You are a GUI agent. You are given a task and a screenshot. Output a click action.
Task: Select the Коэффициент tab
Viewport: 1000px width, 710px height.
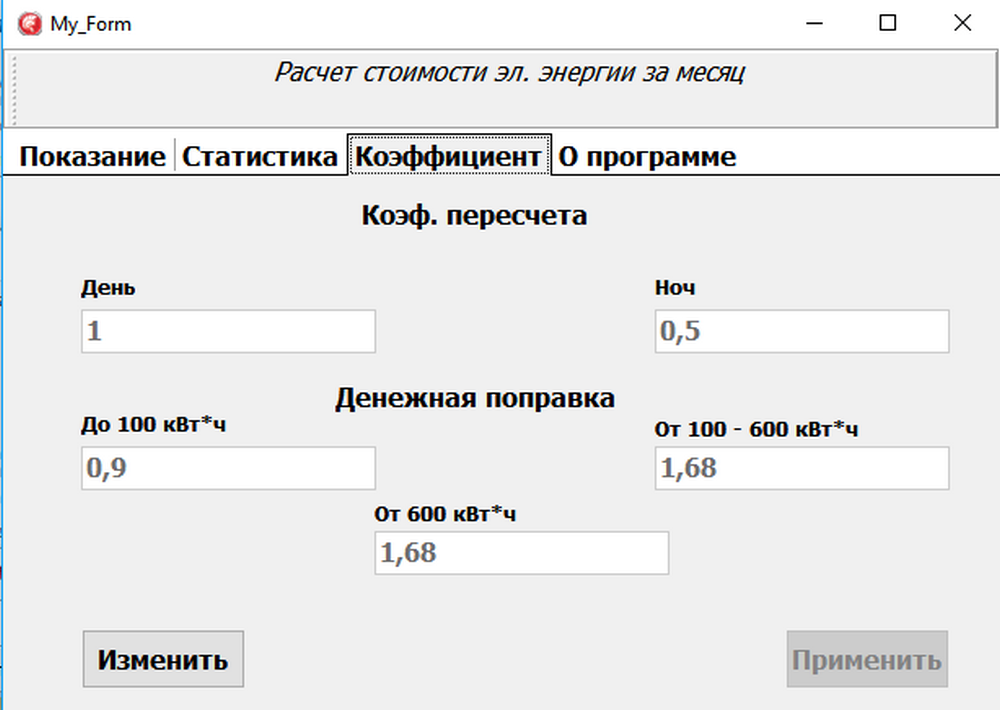449,157
